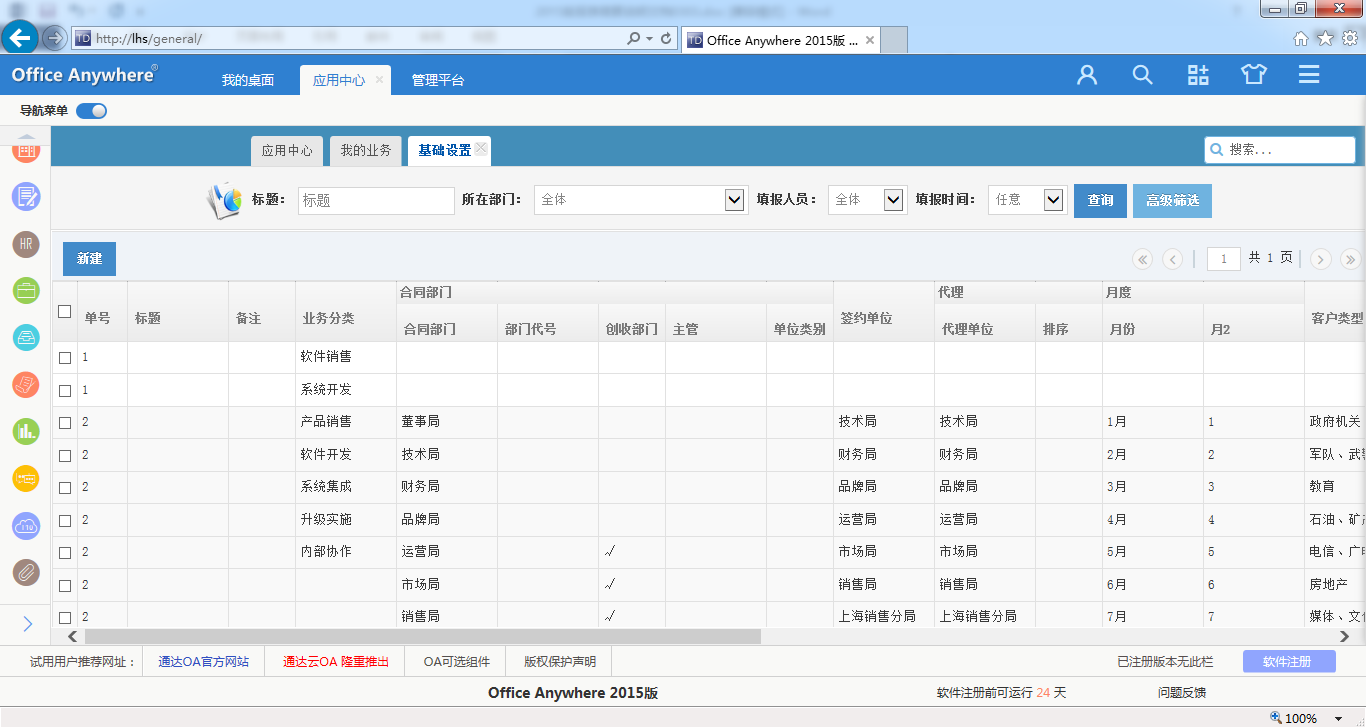
Task: Tick the checkbox for the 软件销售 row
Action: [x=64, y=356]
